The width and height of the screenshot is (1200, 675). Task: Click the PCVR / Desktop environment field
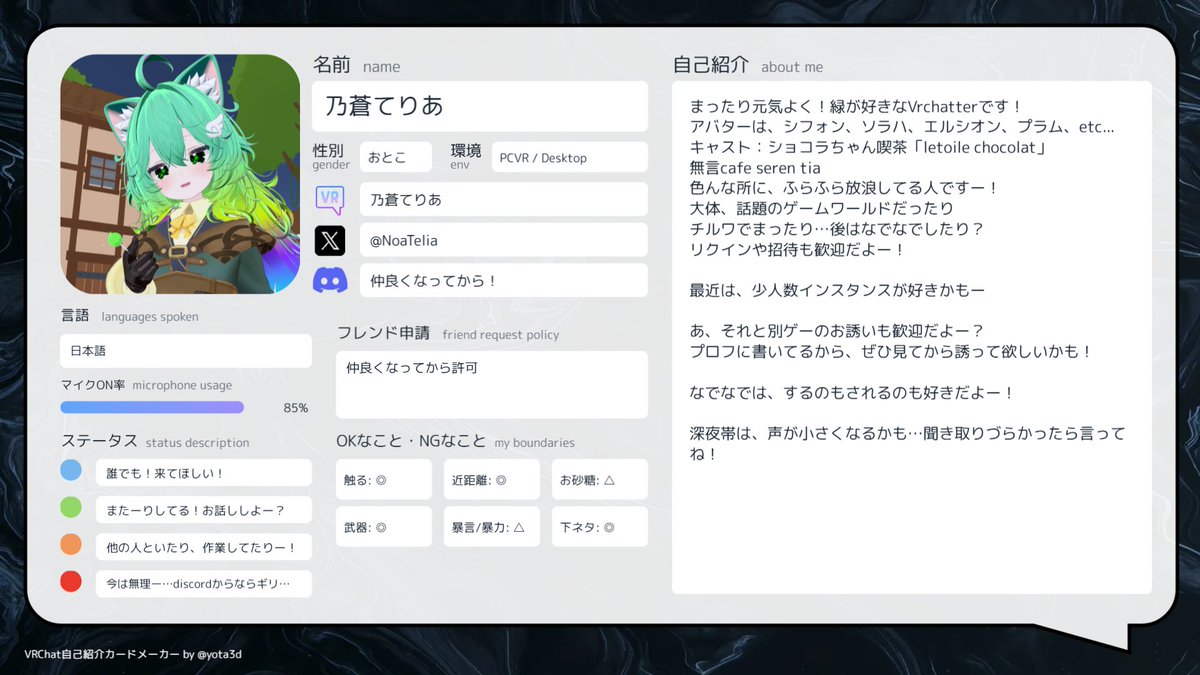[x=569, y=157]
